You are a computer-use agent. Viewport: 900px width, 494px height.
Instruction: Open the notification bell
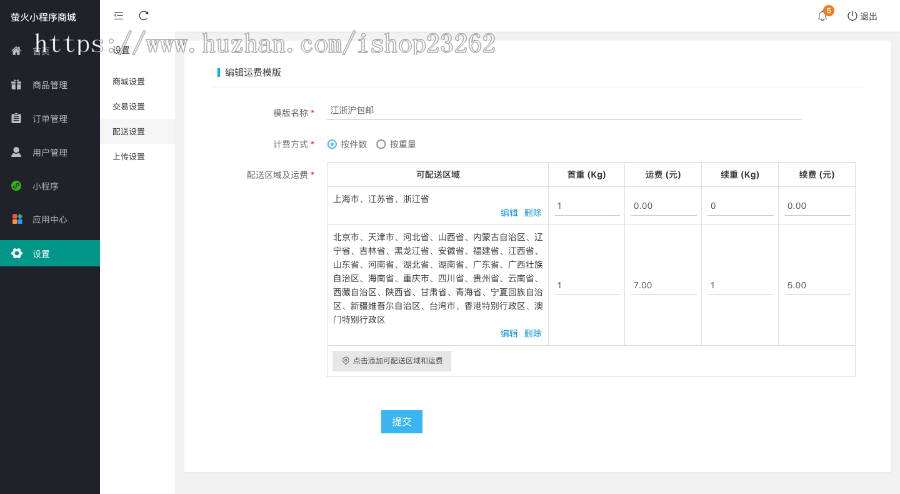tap(823, 16)
